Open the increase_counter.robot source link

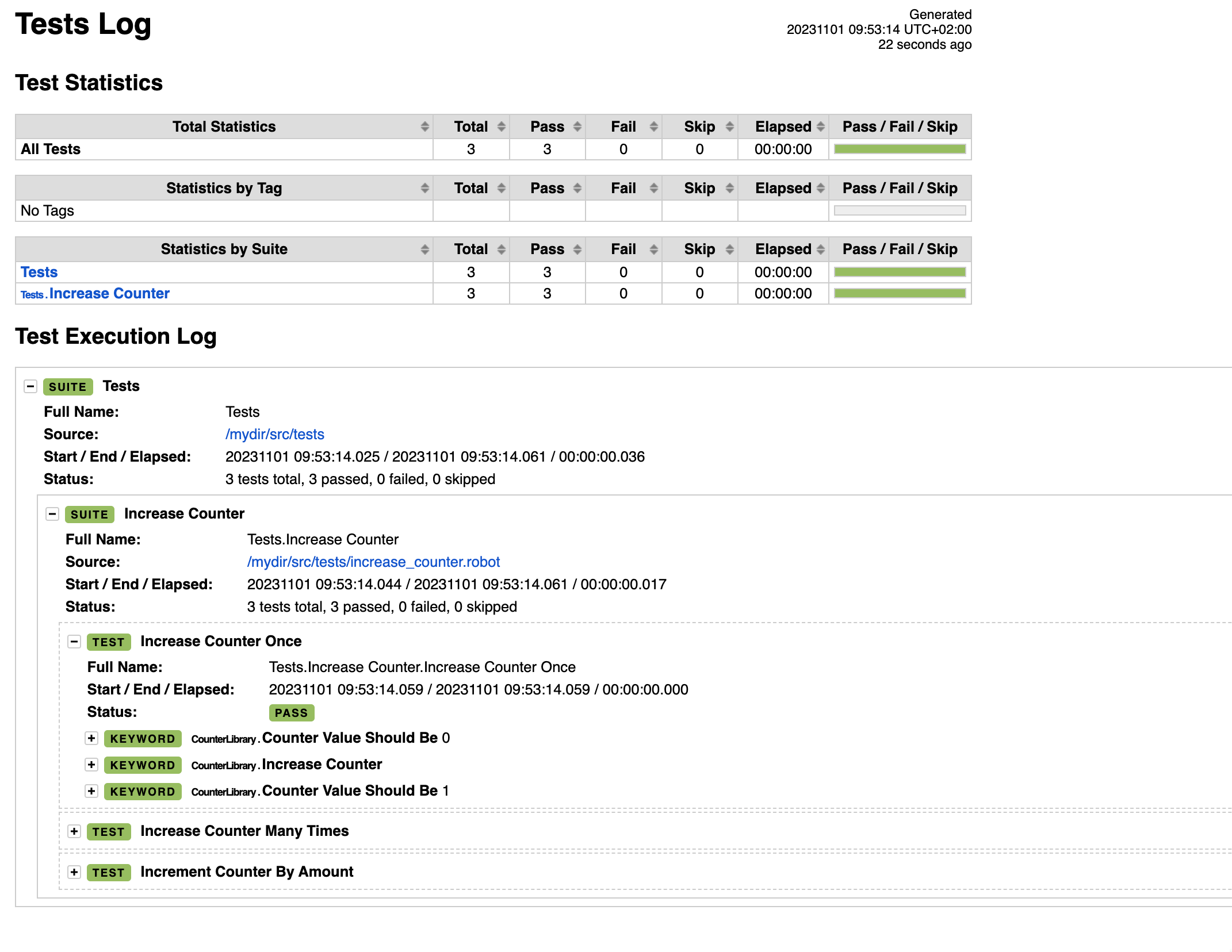coord(373,562)
